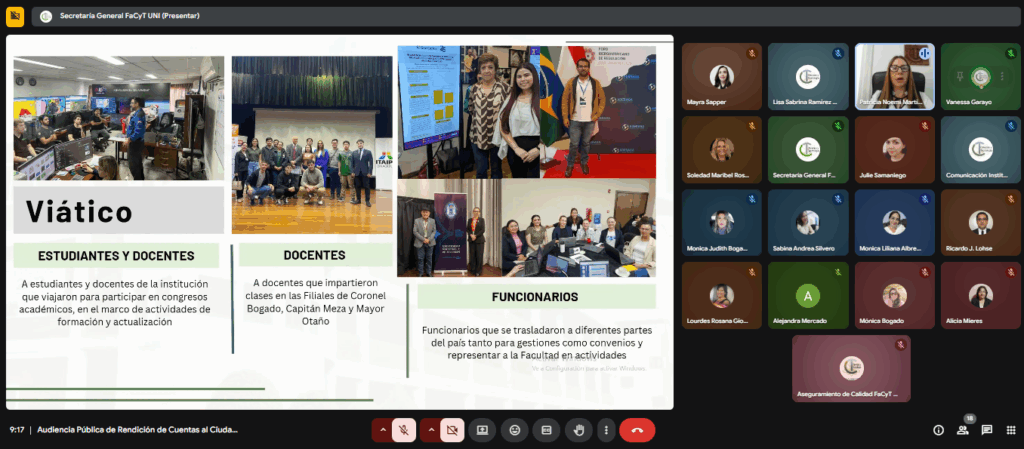Expand video settings arrow beside camera
This screenshot has height=449, width=1024.
[x=430, y=430]
